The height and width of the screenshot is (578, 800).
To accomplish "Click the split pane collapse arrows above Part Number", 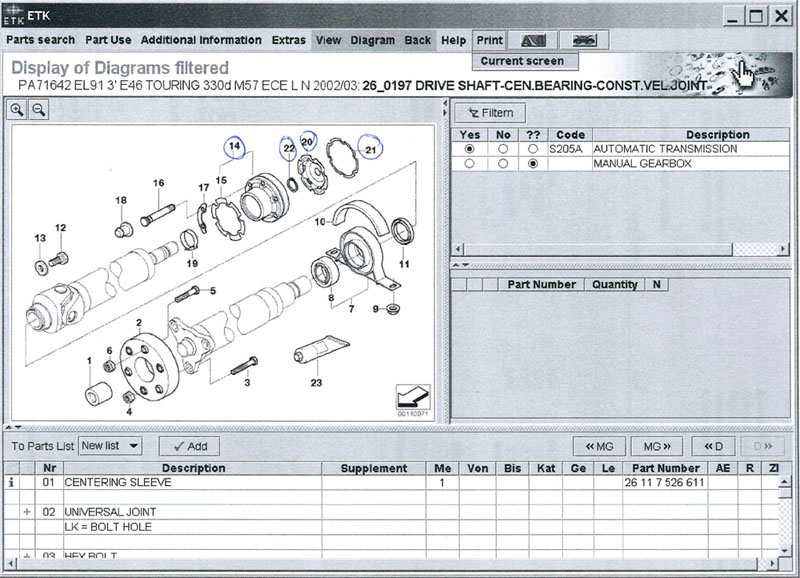I will (x=461, y=265).
